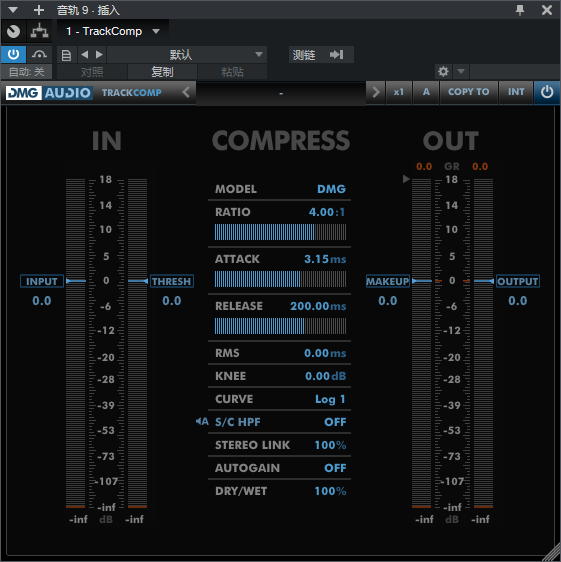Viewport: 561px width, 562px height.
Task: Click the 0.0 value under OUTPUT
Action: click(518, 301)
